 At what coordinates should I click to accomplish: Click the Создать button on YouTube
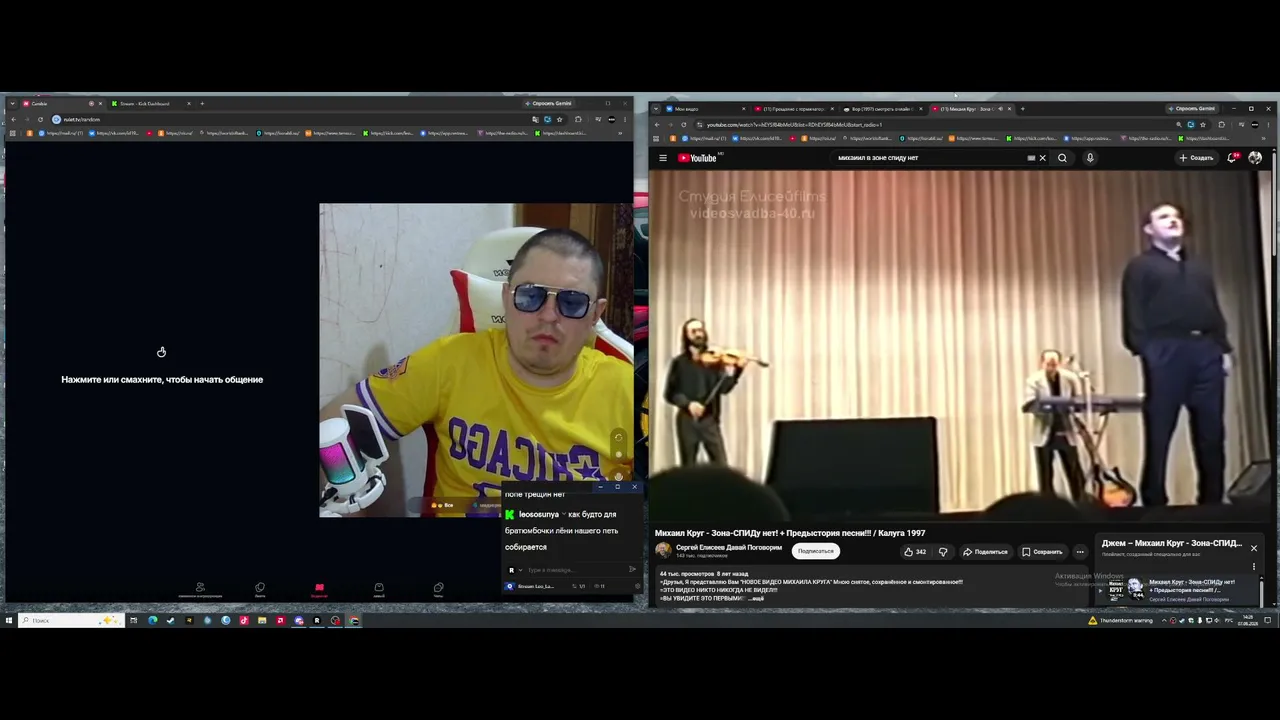pos(1196,158)
